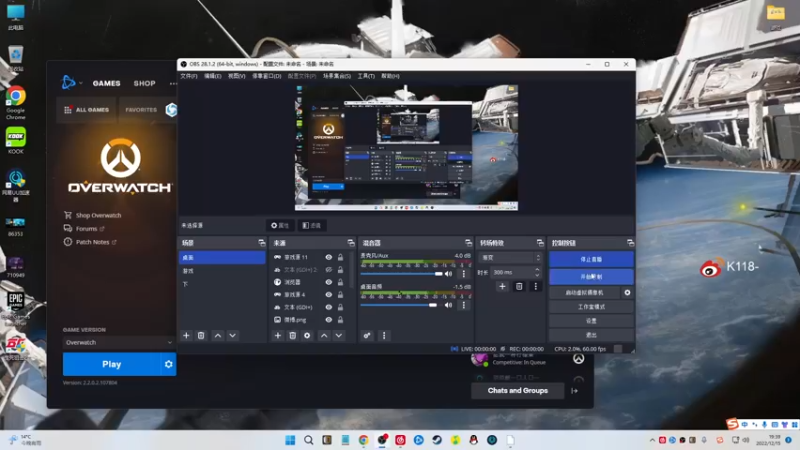
Task: Pop out the controls dock icon
Action: click(x=631, y=243)
